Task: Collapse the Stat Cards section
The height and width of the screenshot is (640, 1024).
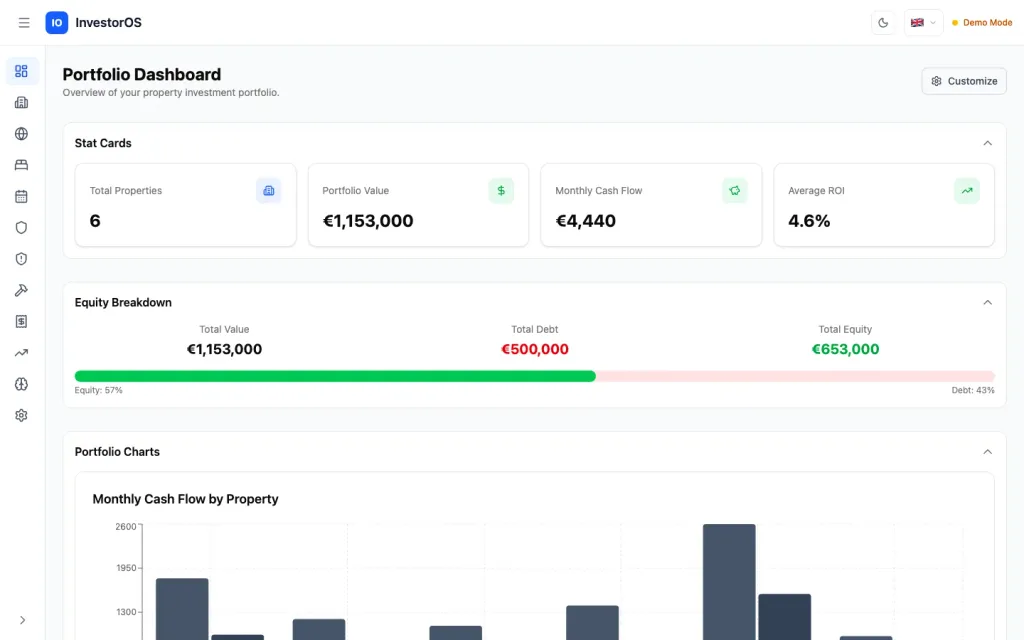Action: click(987, 143)
